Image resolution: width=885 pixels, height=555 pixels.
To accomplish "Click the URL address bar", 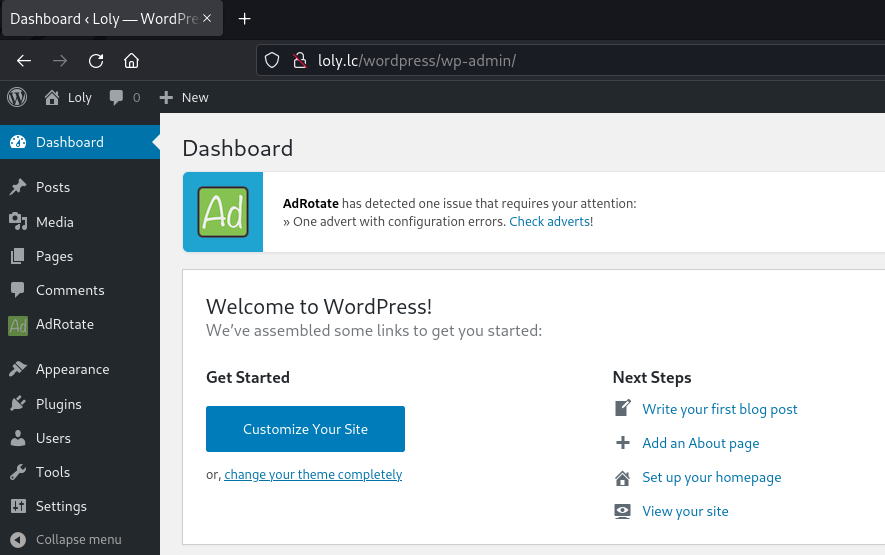I will click(x=570, y=60).
